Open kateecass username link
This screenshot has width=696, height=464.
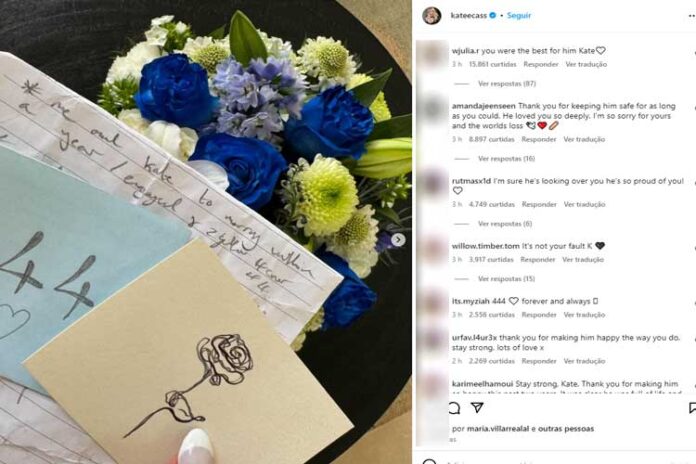coord(469,16)
